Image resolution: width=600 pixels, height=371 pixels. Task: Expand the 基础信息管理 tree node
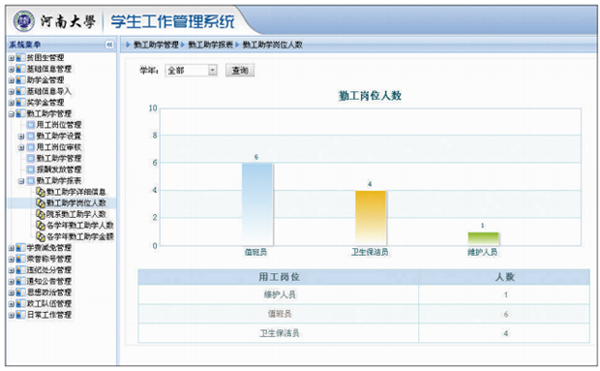click(x=11, y=69)
